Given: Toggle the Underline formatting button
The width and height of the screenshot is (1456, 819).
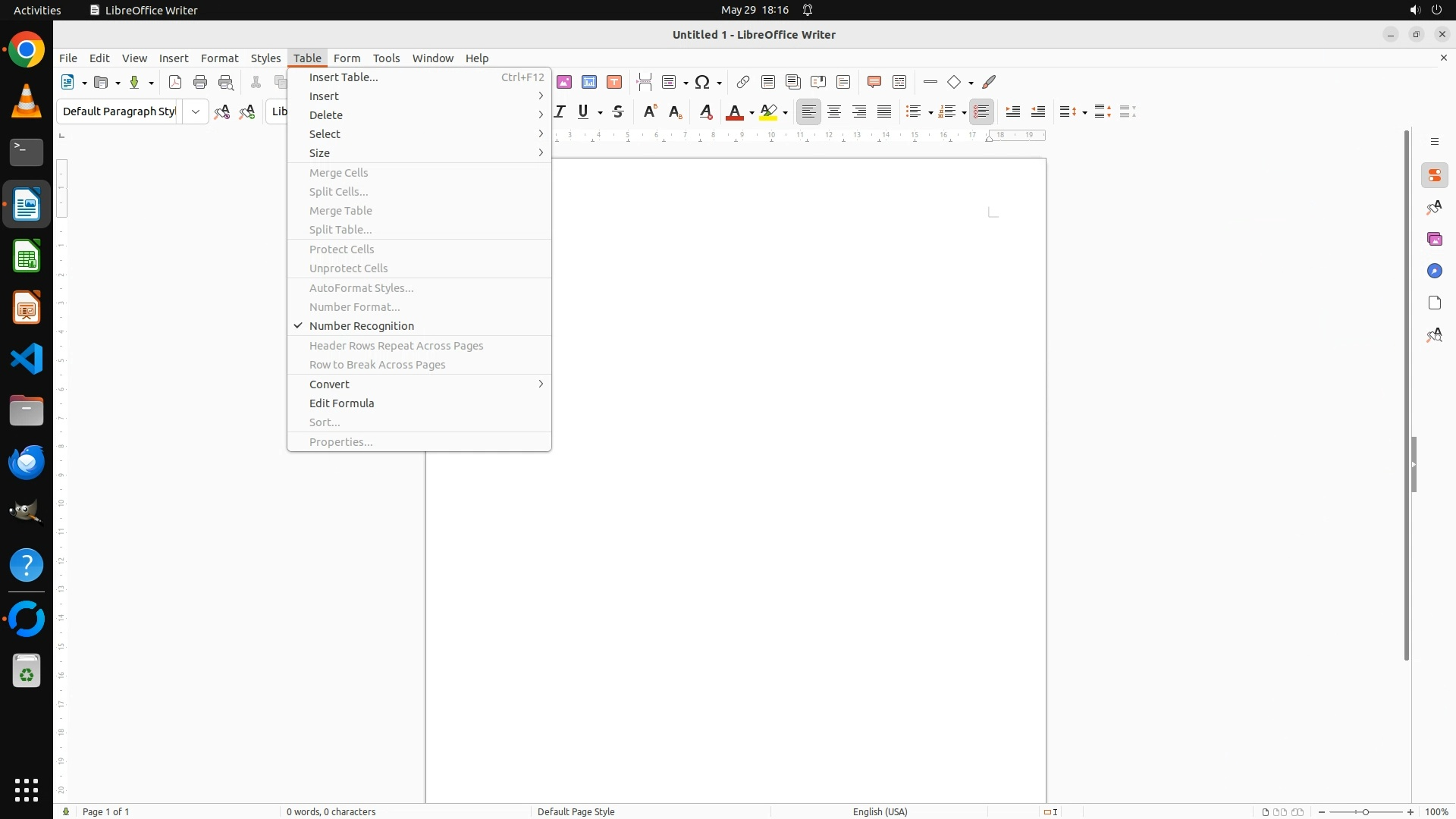Looking at the screenshot, I should pyautogui.click(x=582, y=111).
